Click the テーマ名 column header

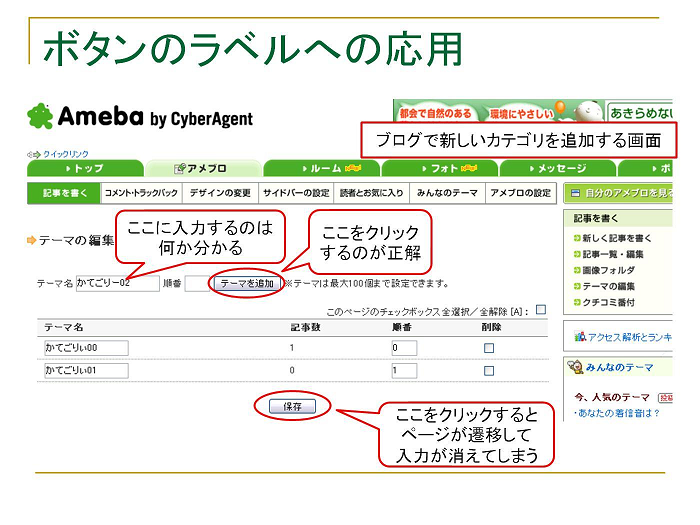(x=63, y=327)
